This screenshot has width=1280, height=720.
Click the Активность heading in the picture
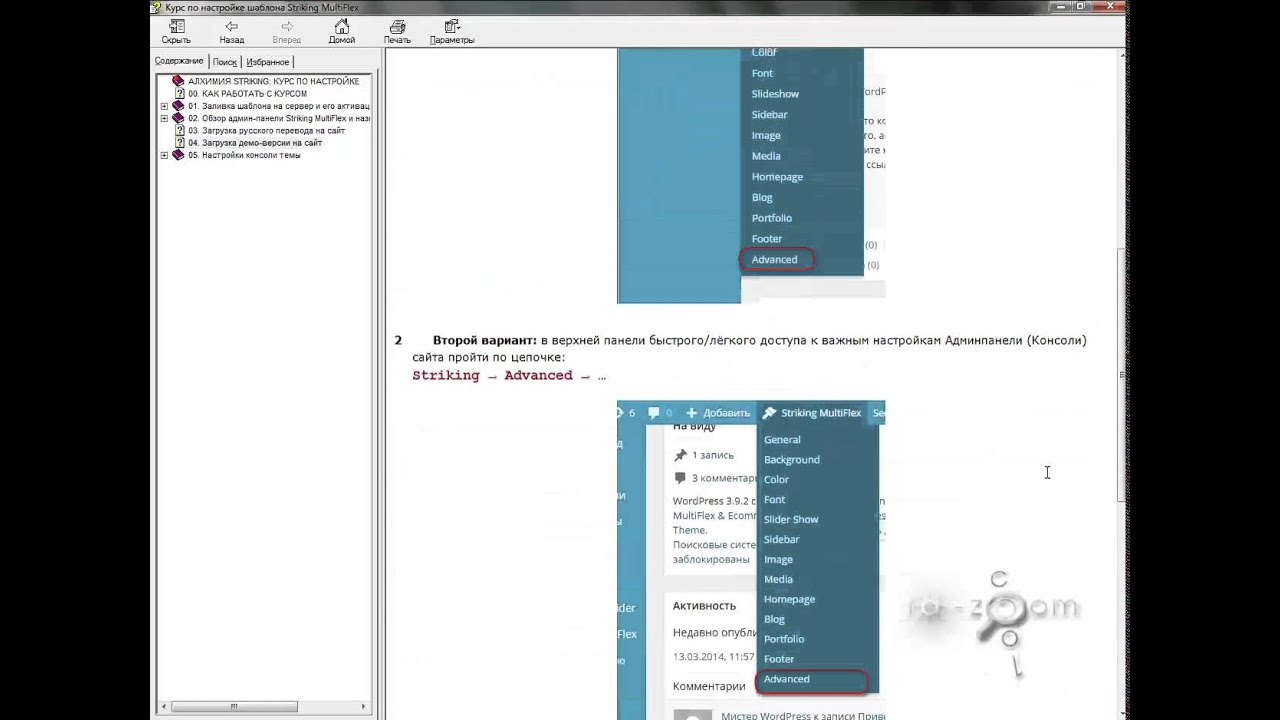click(704, 606)
